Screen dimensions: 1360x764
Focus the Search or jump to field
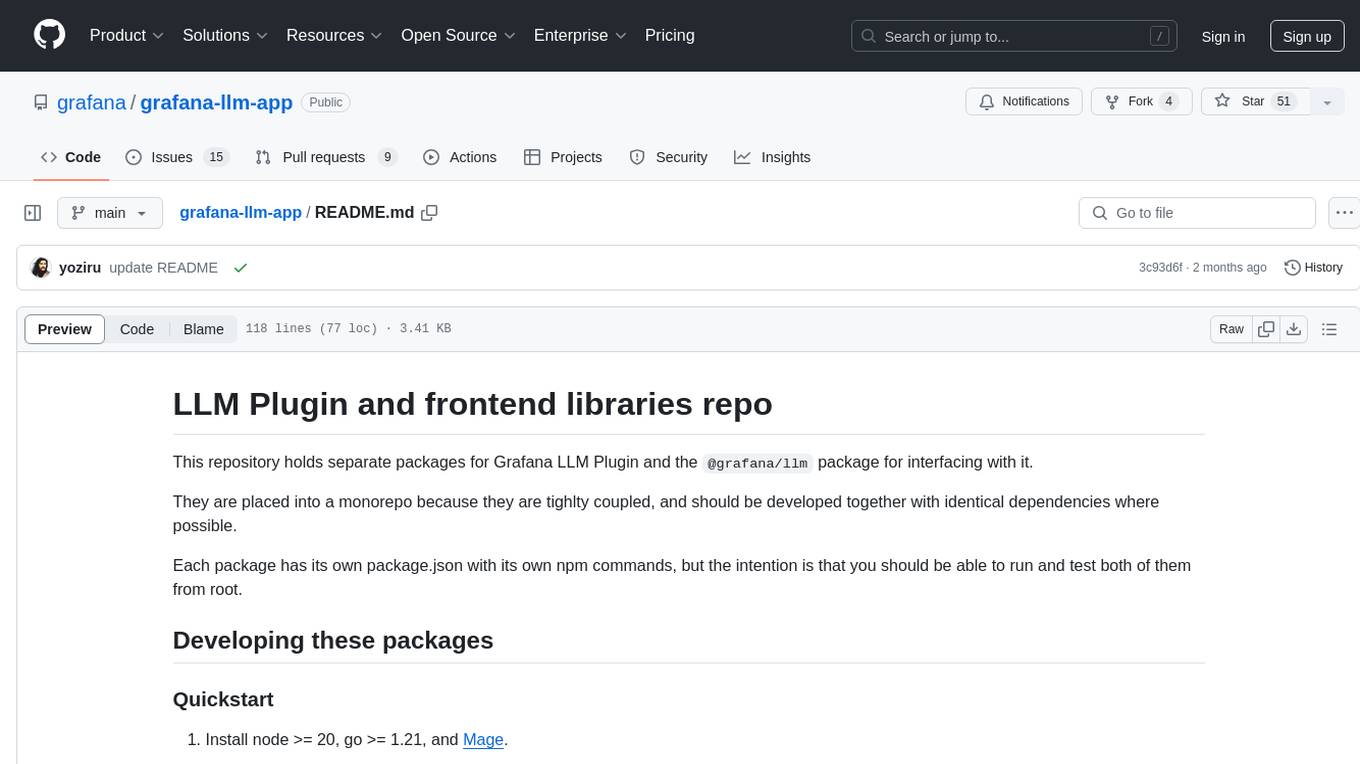tap(1016, 36)
